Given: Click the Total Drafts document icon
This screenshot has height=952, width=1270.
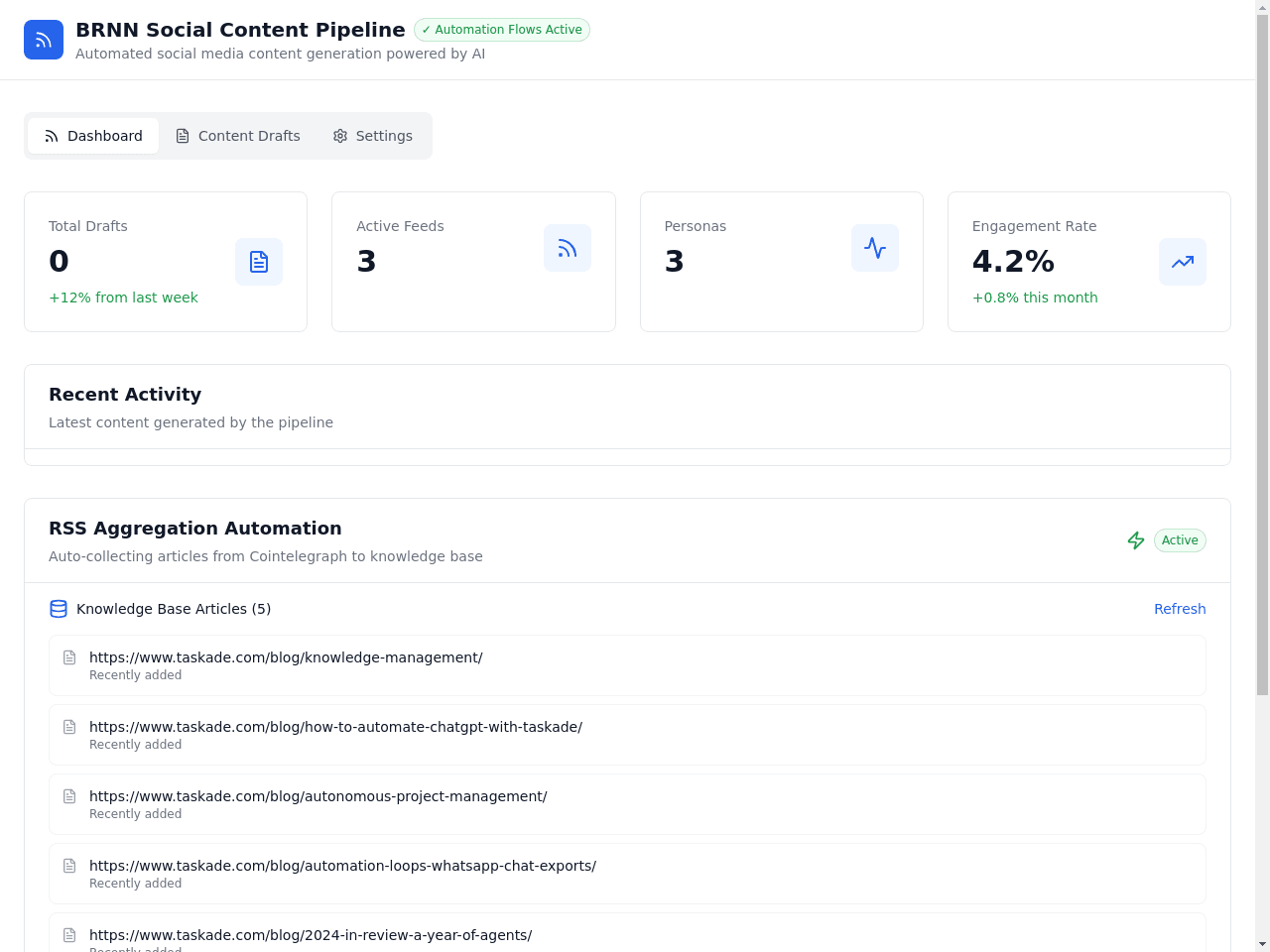Looking at the screenshot, I should 259,262.
